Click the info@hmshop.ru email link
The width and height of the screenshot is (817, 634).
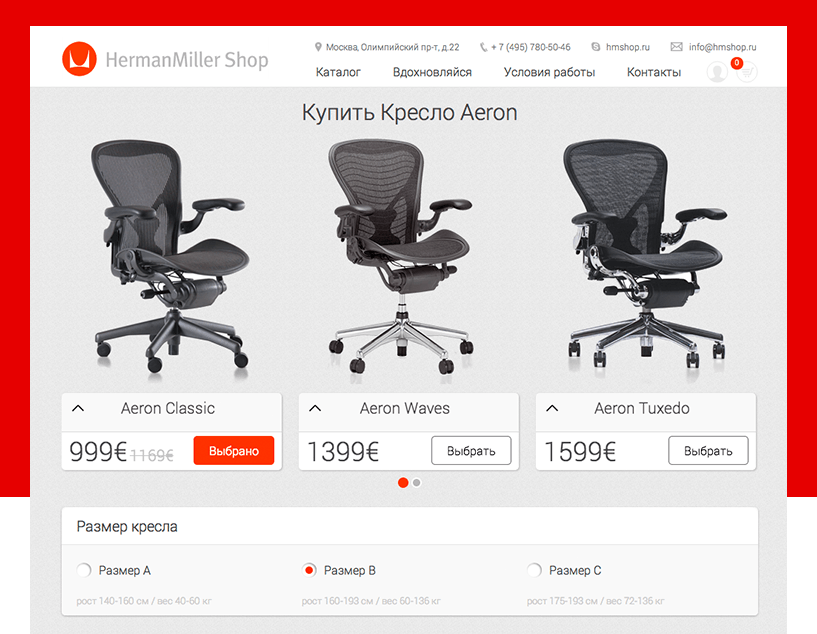[x=722, y=47]
